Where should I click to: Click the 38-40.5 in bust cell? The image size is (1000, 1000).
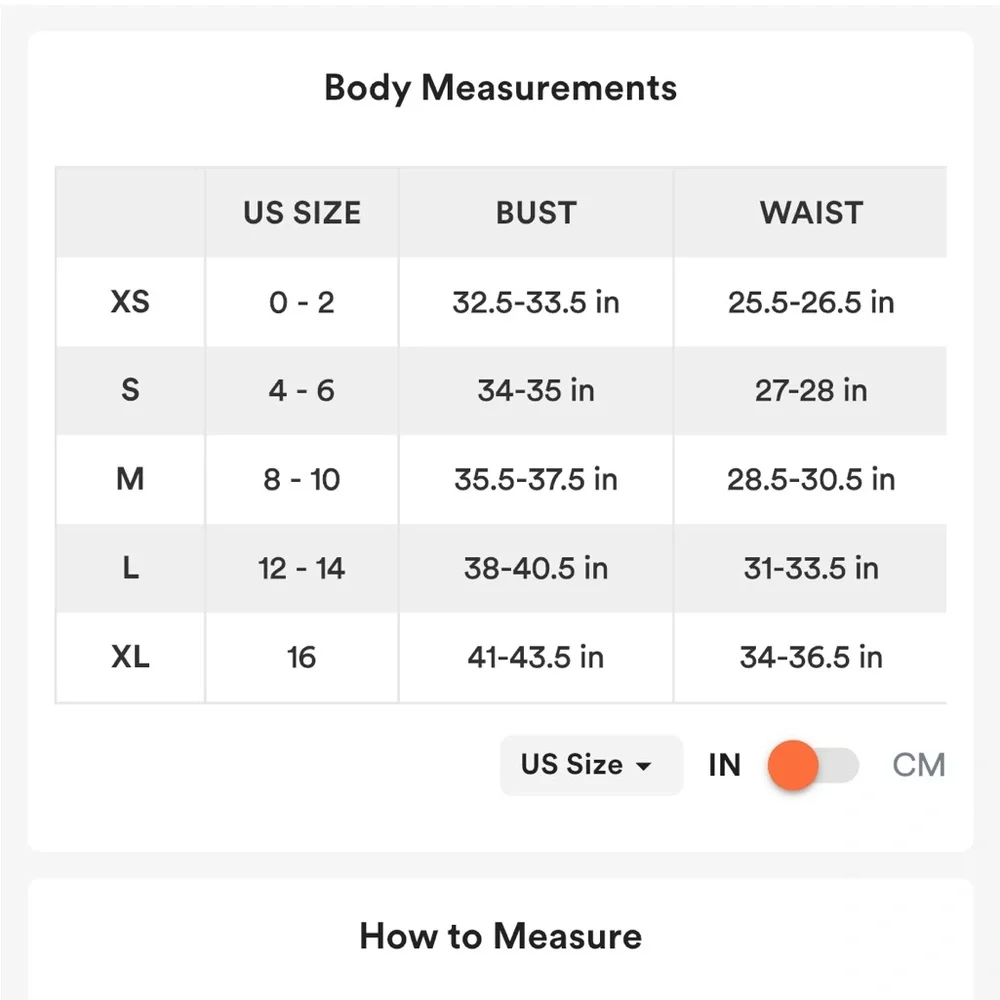(x=536, y=569)
